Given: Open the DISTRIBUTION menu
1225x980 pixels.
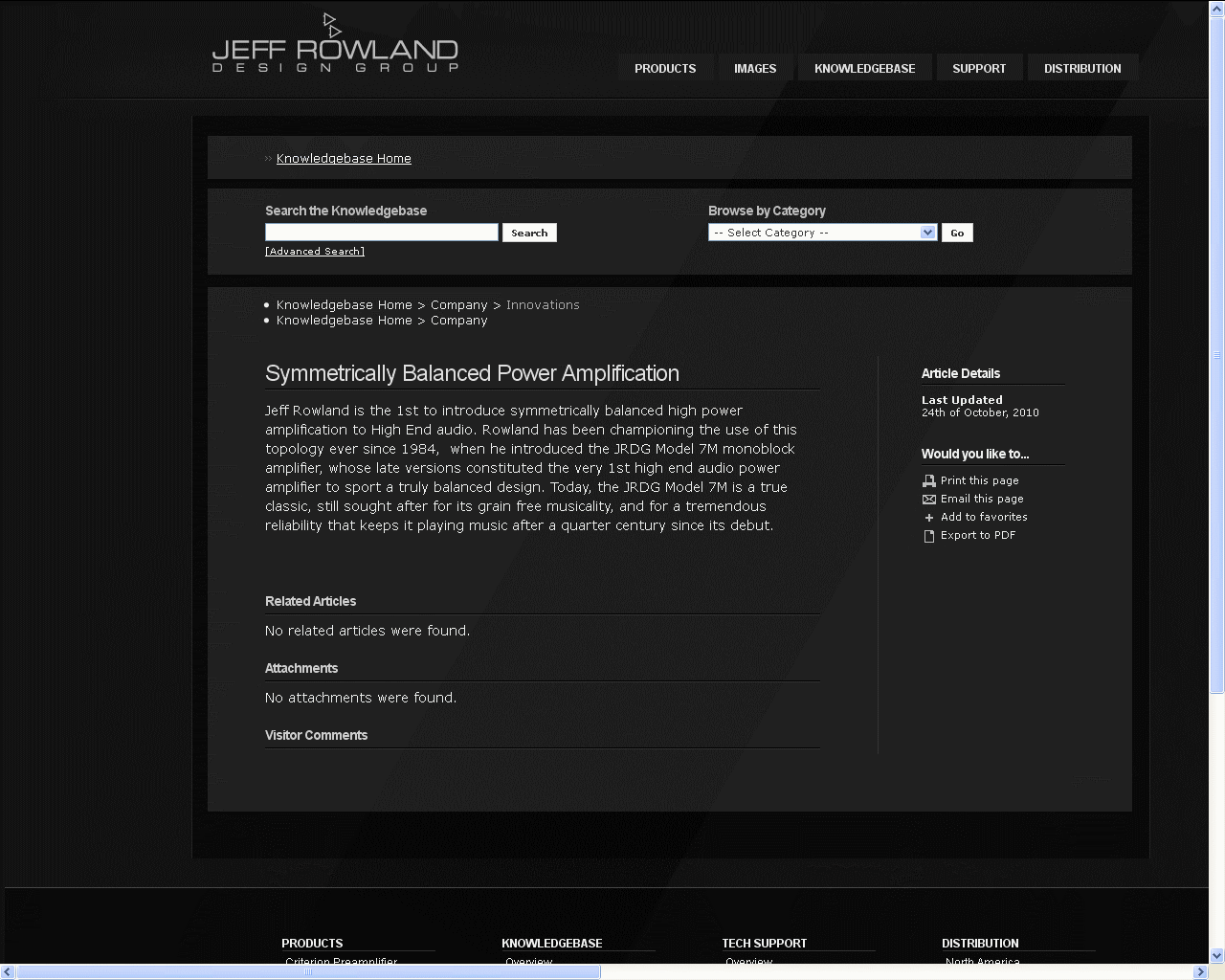Looking at the screenshot, I should pos(1082,68).
